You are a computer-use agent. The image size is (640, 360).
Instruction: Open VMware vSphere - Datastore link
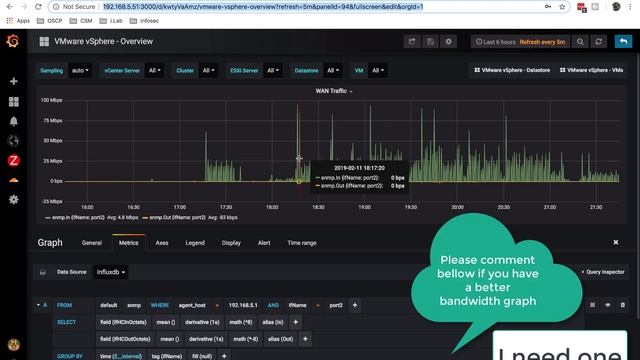[512, 70]
